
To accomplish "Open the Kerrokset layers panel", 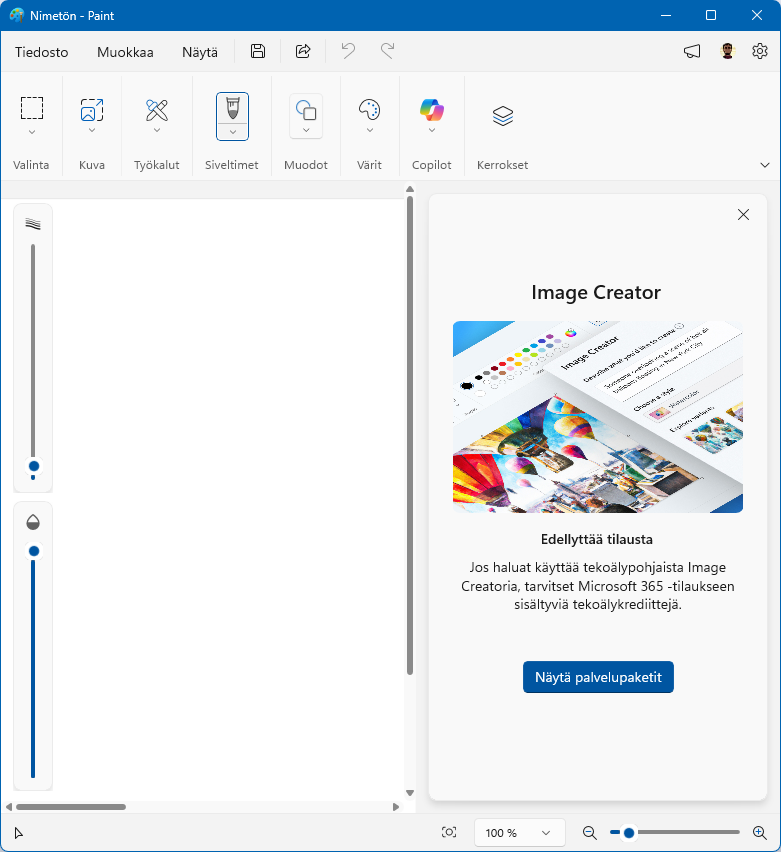I will coord(503,116).
